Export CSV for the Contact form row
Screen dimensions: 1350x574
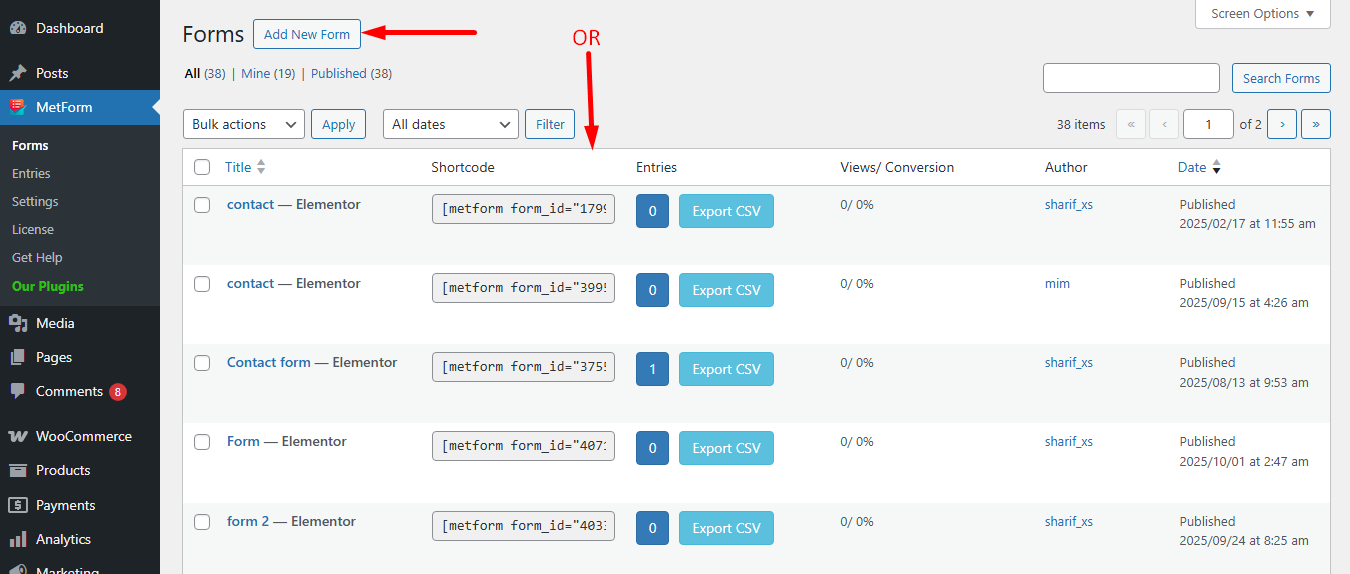(726, 369)
